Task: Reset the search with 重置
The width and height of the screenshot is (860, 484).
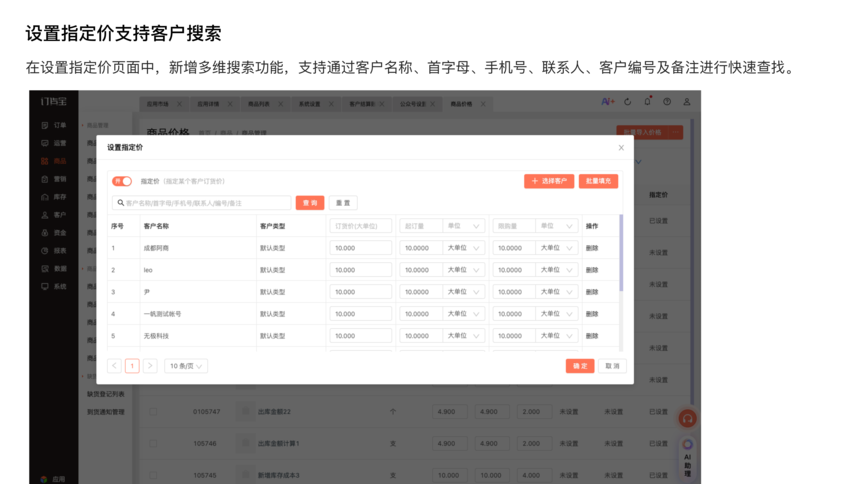Action: click(x=343, y=203)
